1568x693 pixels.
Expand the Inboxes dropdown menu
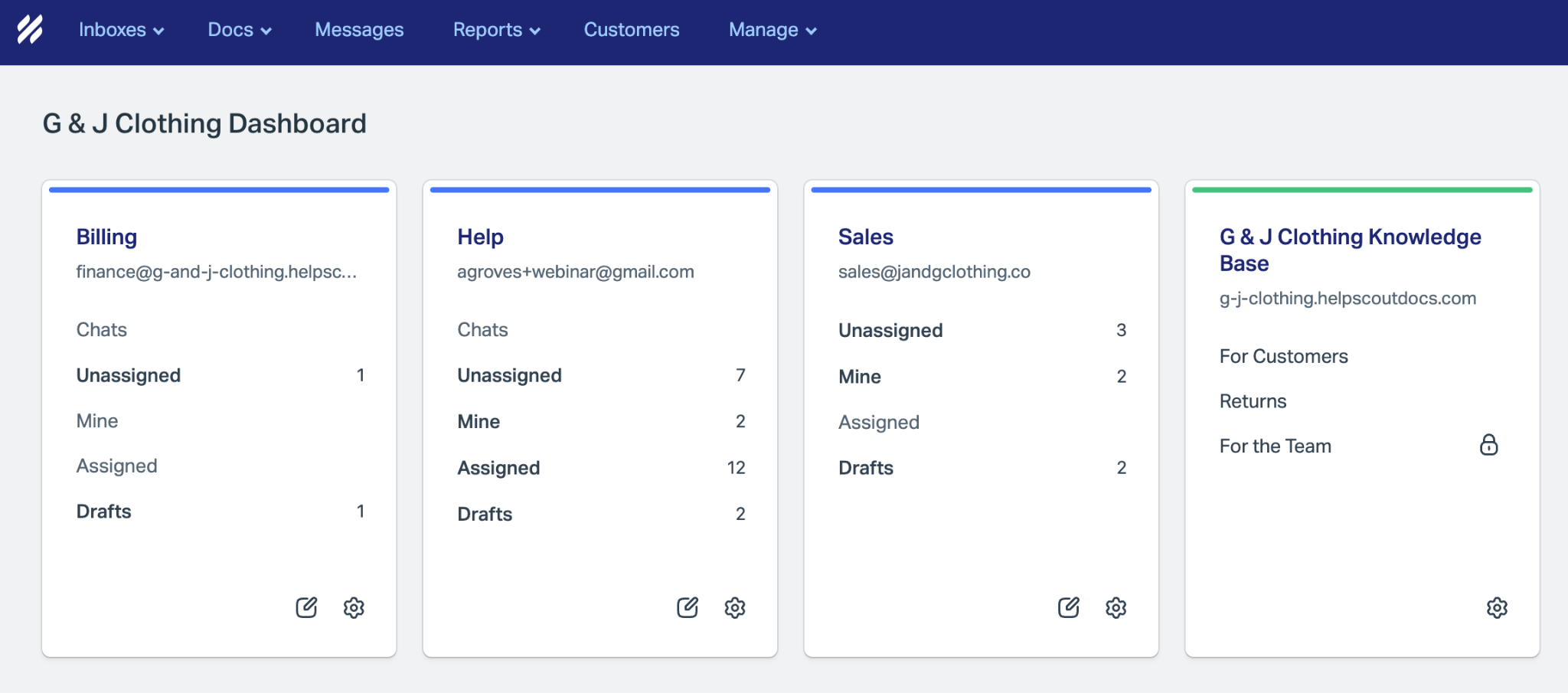[x=122, y=30]
